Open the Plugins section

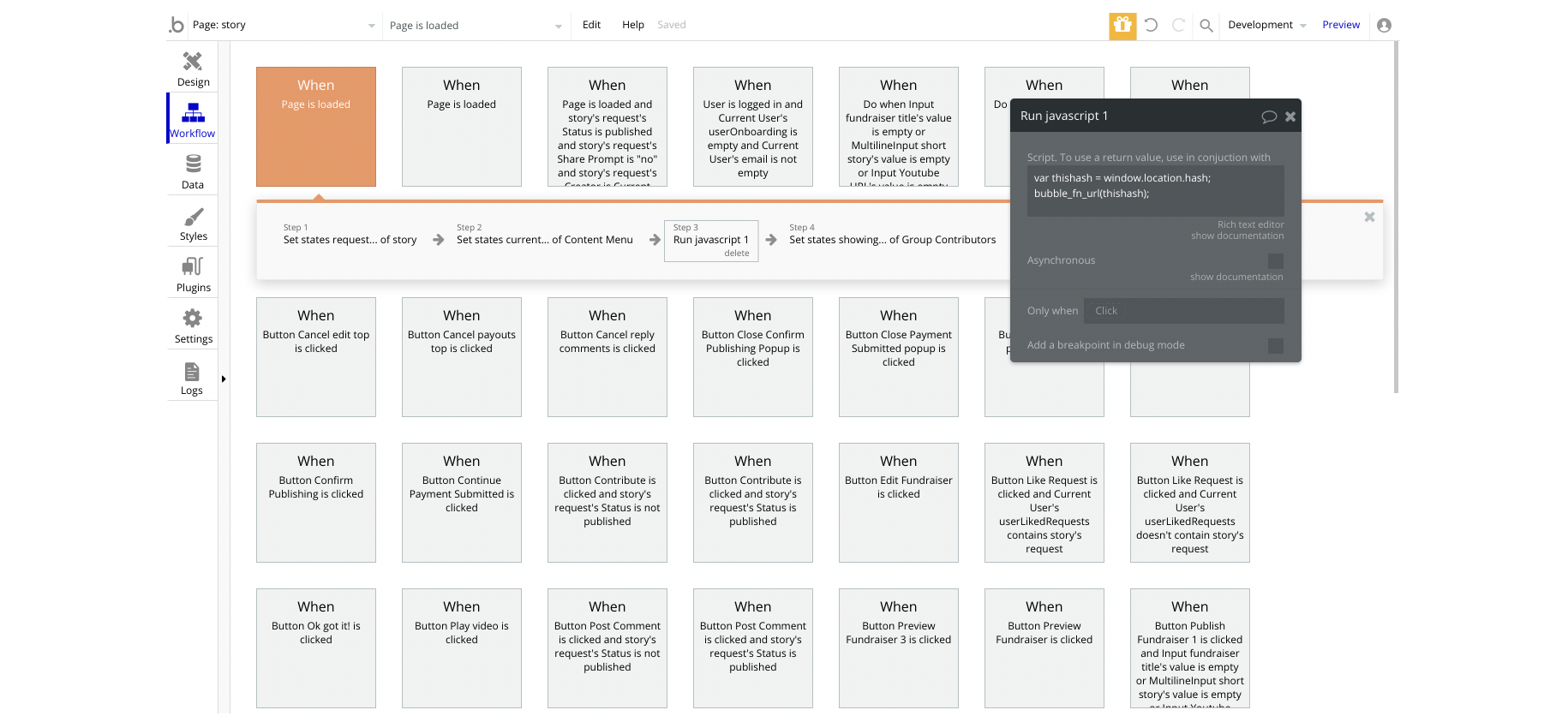pyautogui.click(x=193, y=274)
